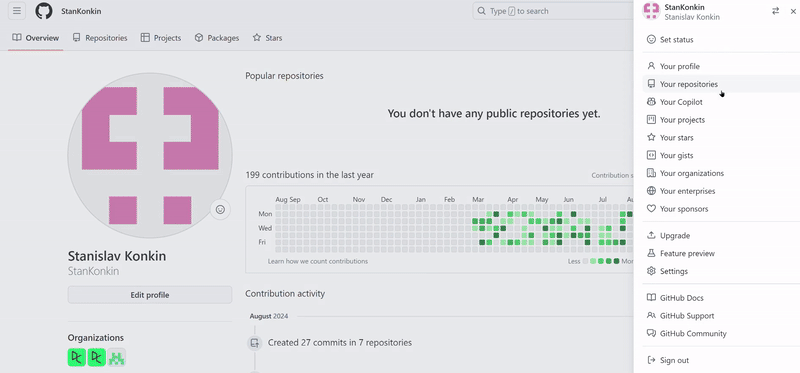Viewport: 800px width, 373px height.
Task: Click the search magnifier icon
Action: coord(481,11)
